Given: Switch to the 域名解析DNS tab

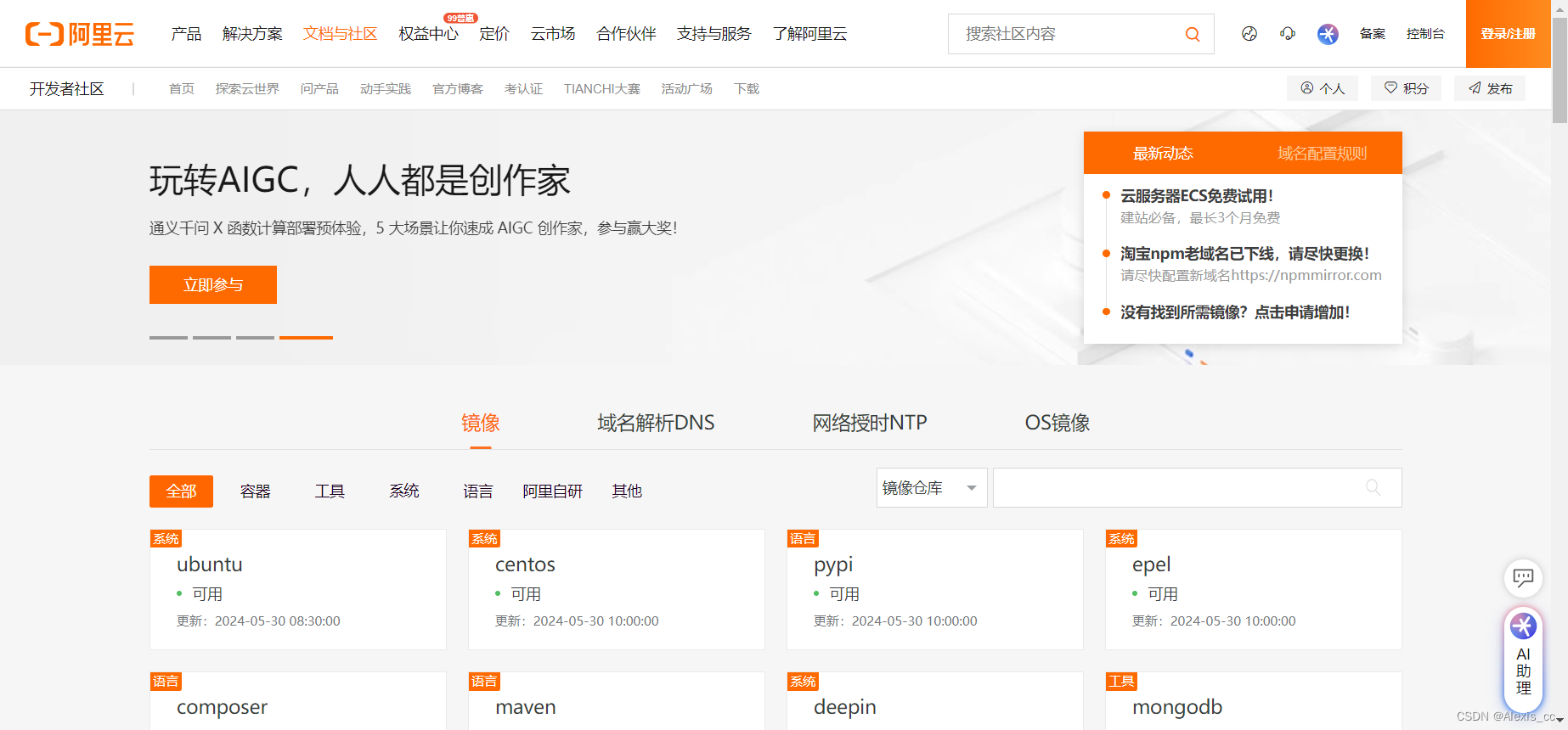Looking at the screenshot, I should coord(656,423).
